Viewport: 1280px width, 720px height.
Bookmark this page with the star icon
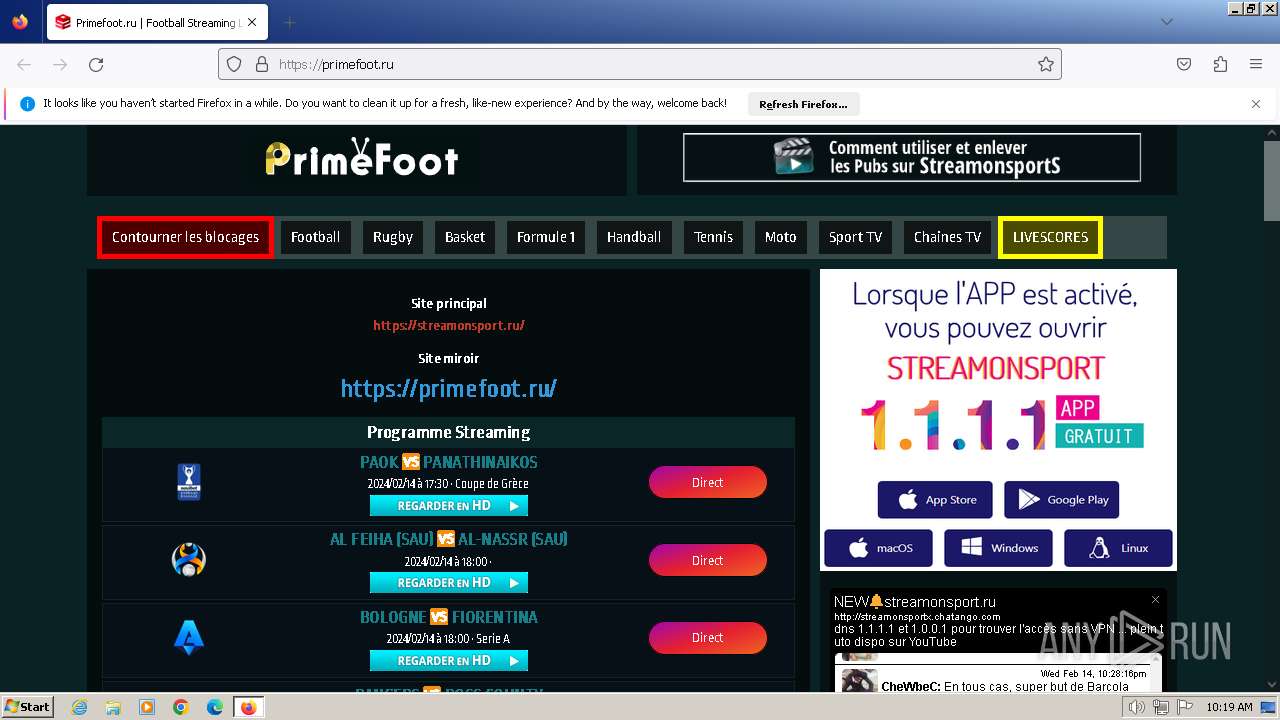1046,64
